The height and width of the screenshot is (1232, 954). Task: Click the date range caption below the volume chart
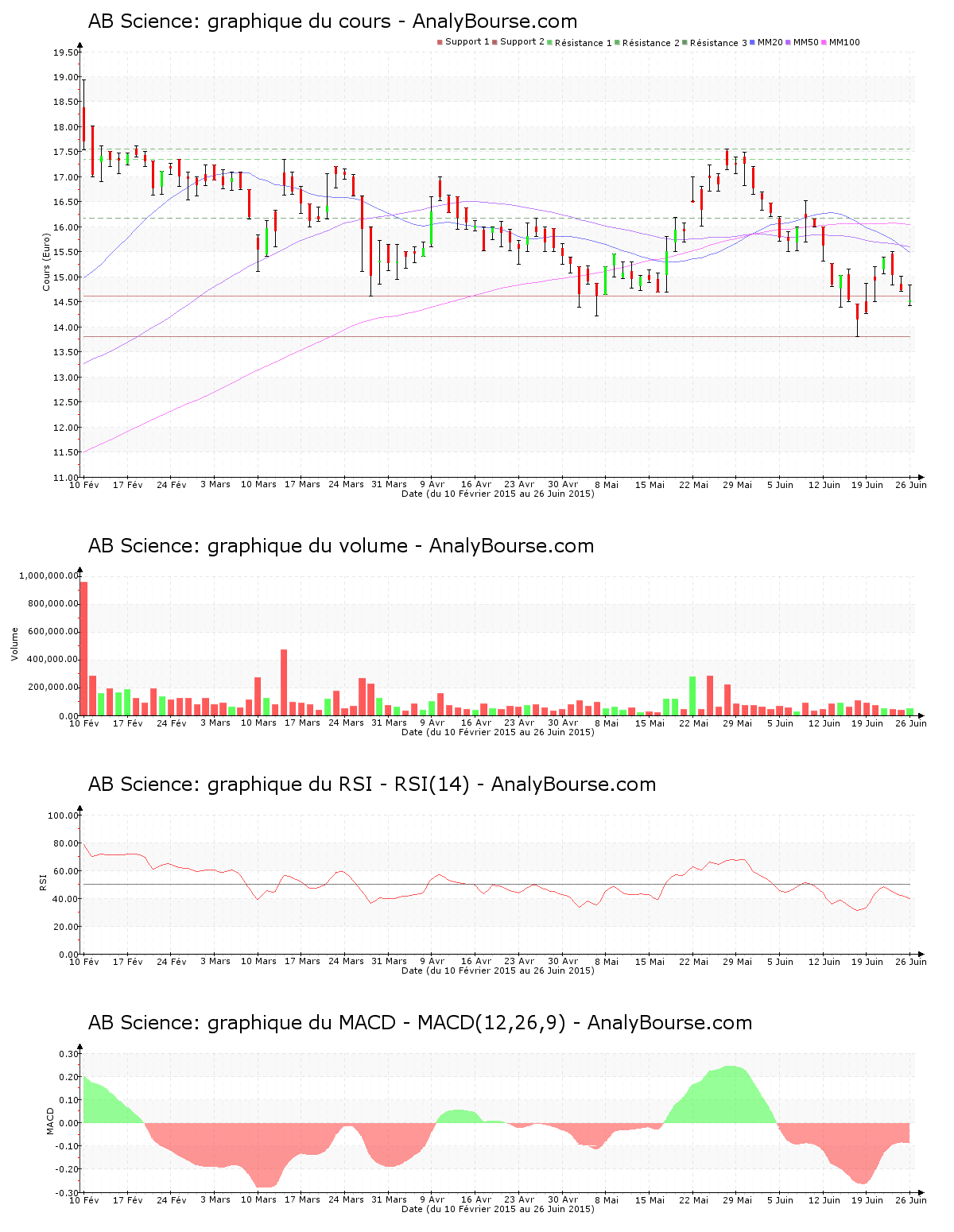point(498,732)
